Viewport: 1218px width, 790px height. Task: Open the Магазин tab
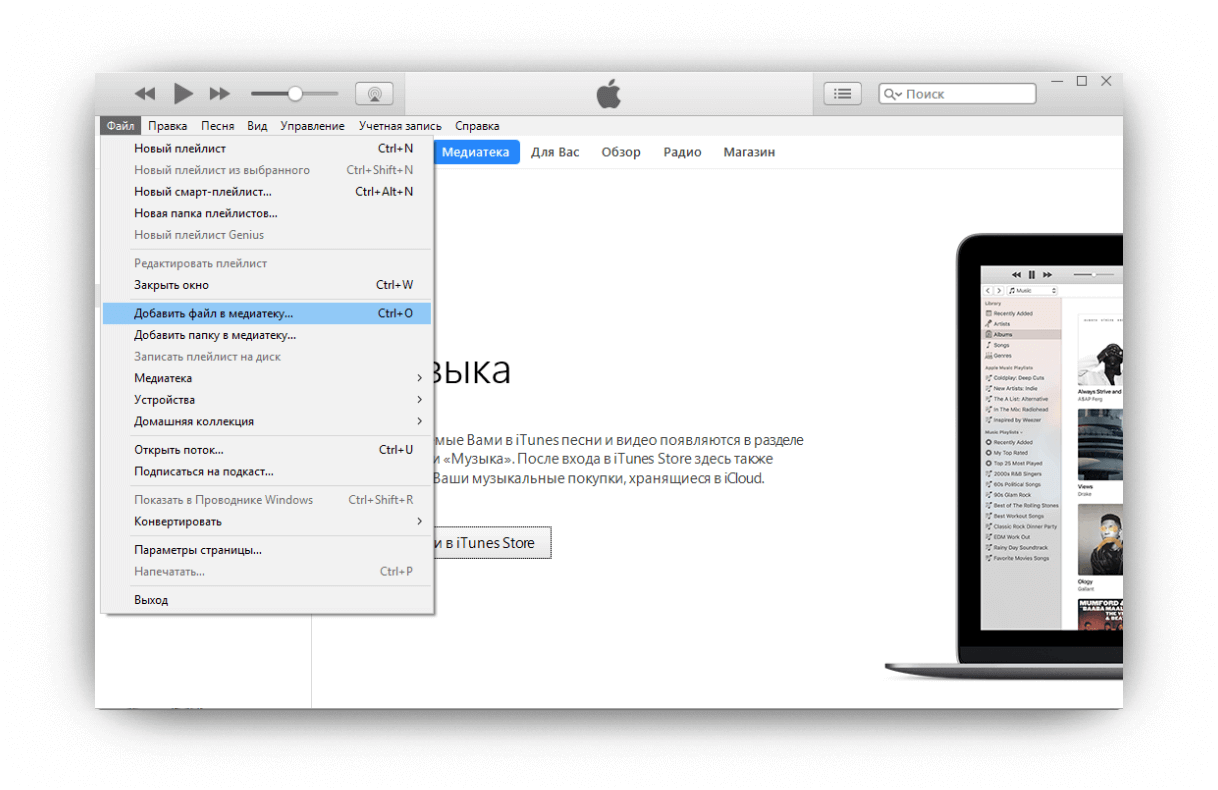749,152
